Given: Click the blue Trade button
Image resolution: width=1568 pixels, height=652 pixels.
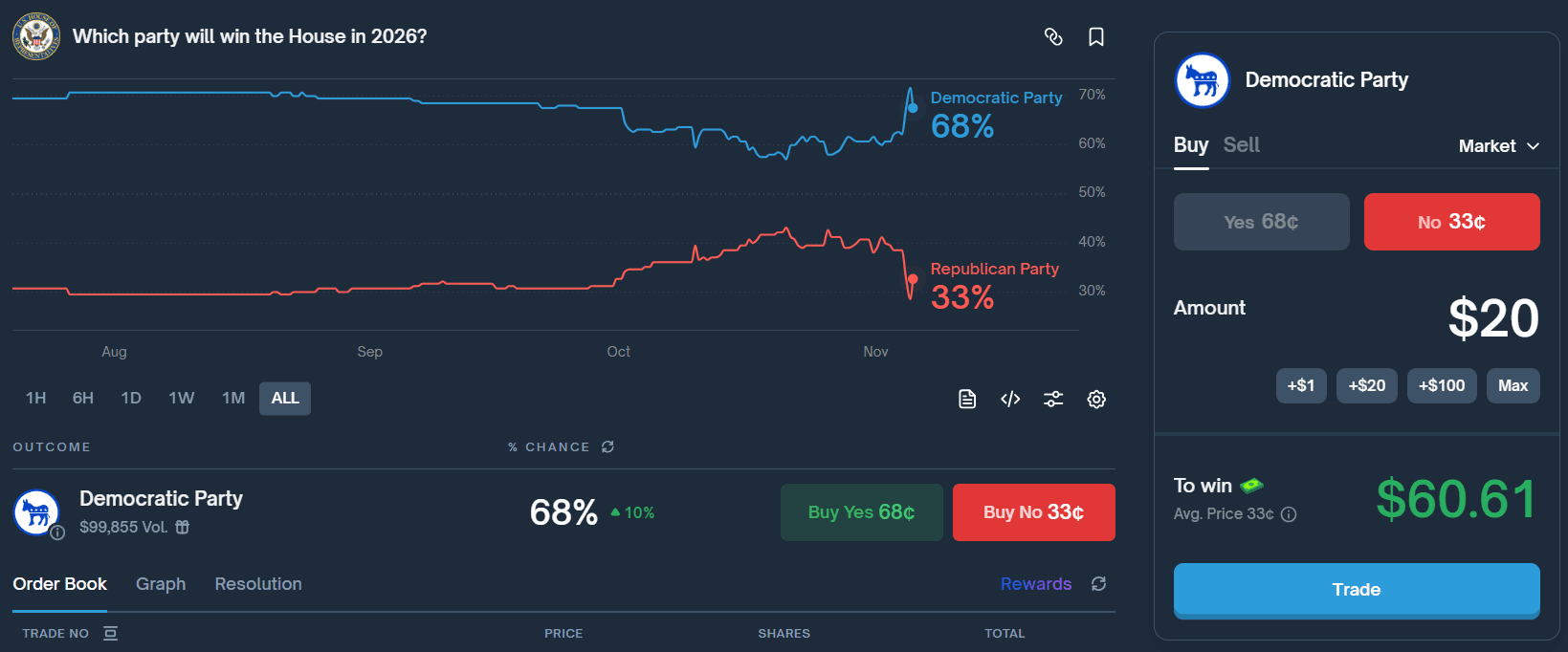Looking at the screenshot, I should 1357,590.
